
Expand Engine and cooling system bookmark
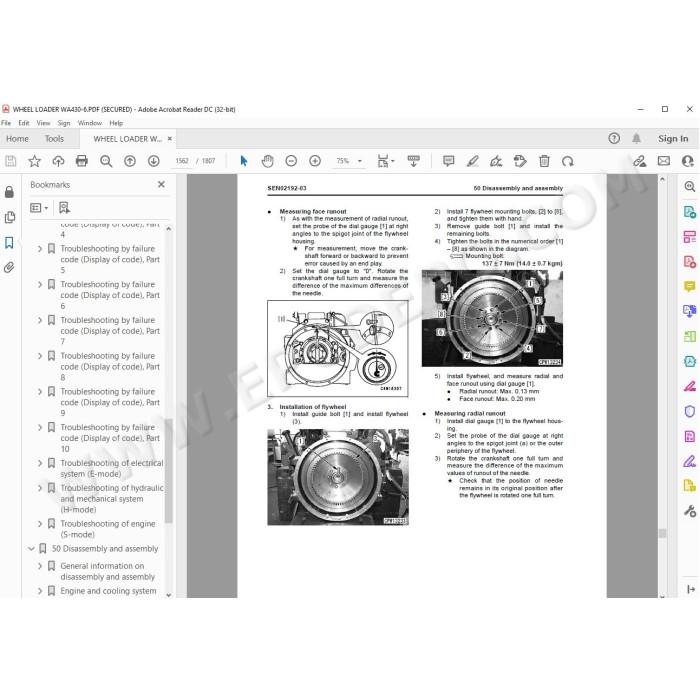40,591
